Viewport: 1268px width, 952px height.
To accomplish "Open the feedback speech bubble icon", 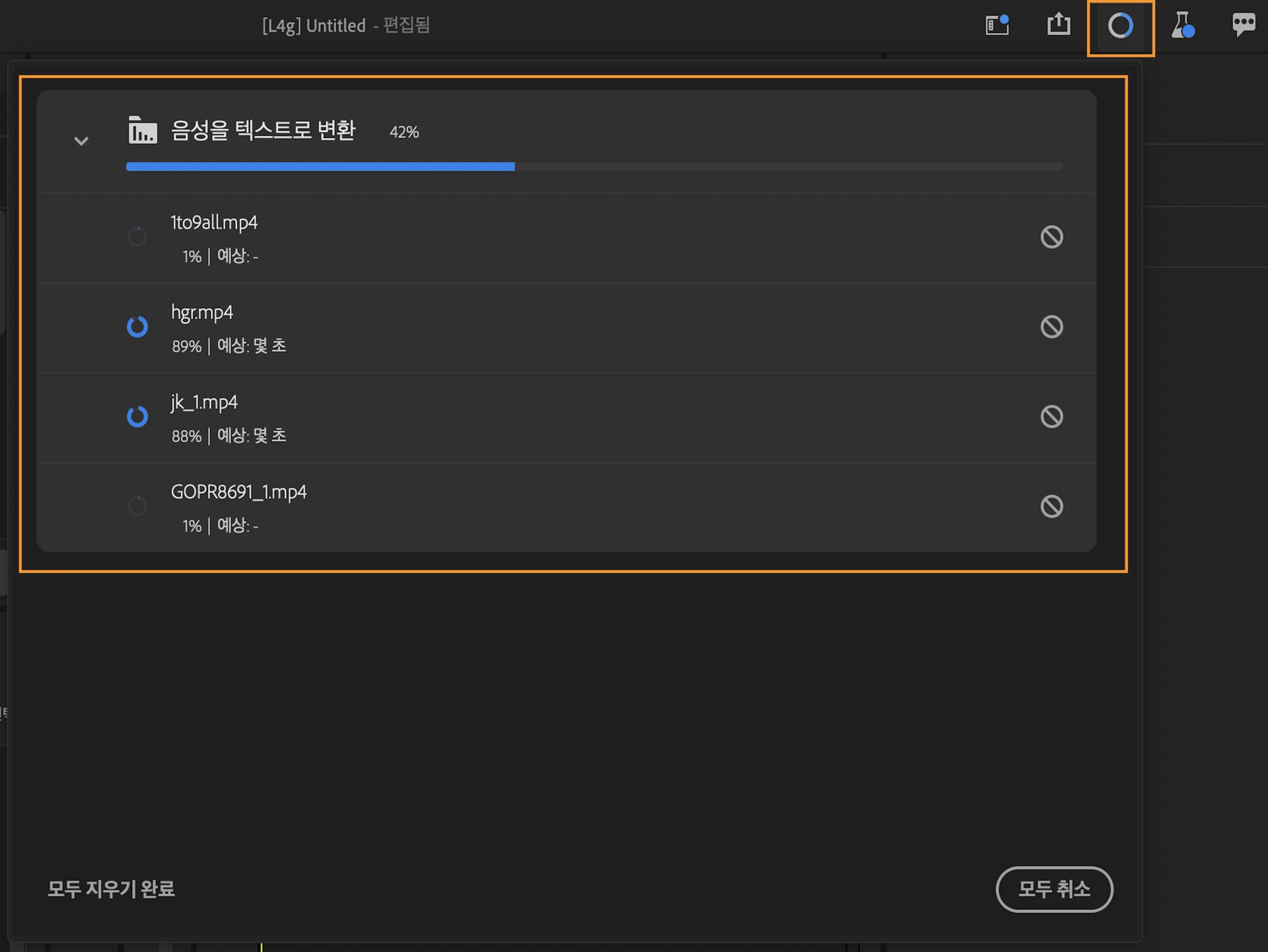I will point(1244,24).
